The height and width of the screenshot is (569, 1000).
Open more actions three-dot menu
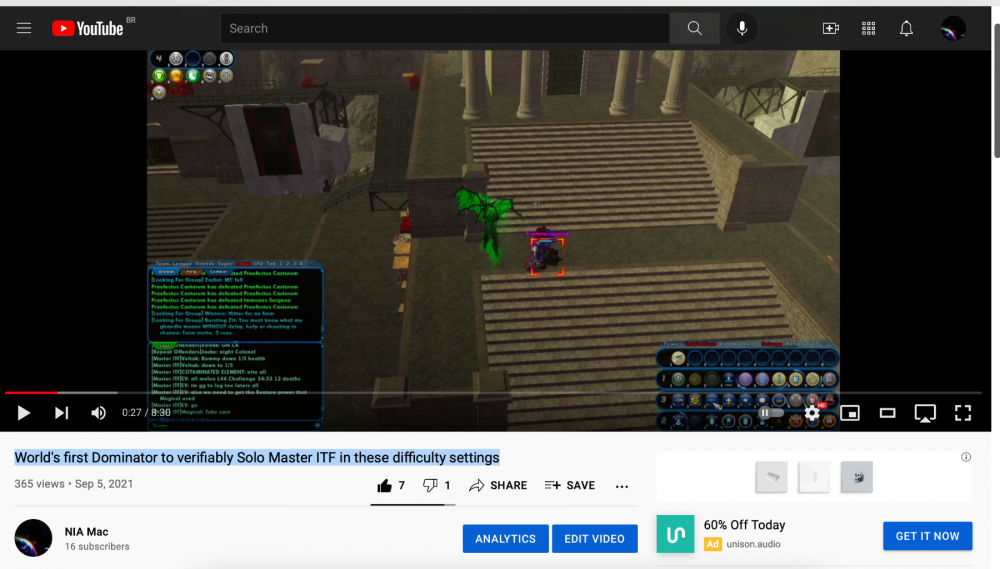(x=622, y=486)
